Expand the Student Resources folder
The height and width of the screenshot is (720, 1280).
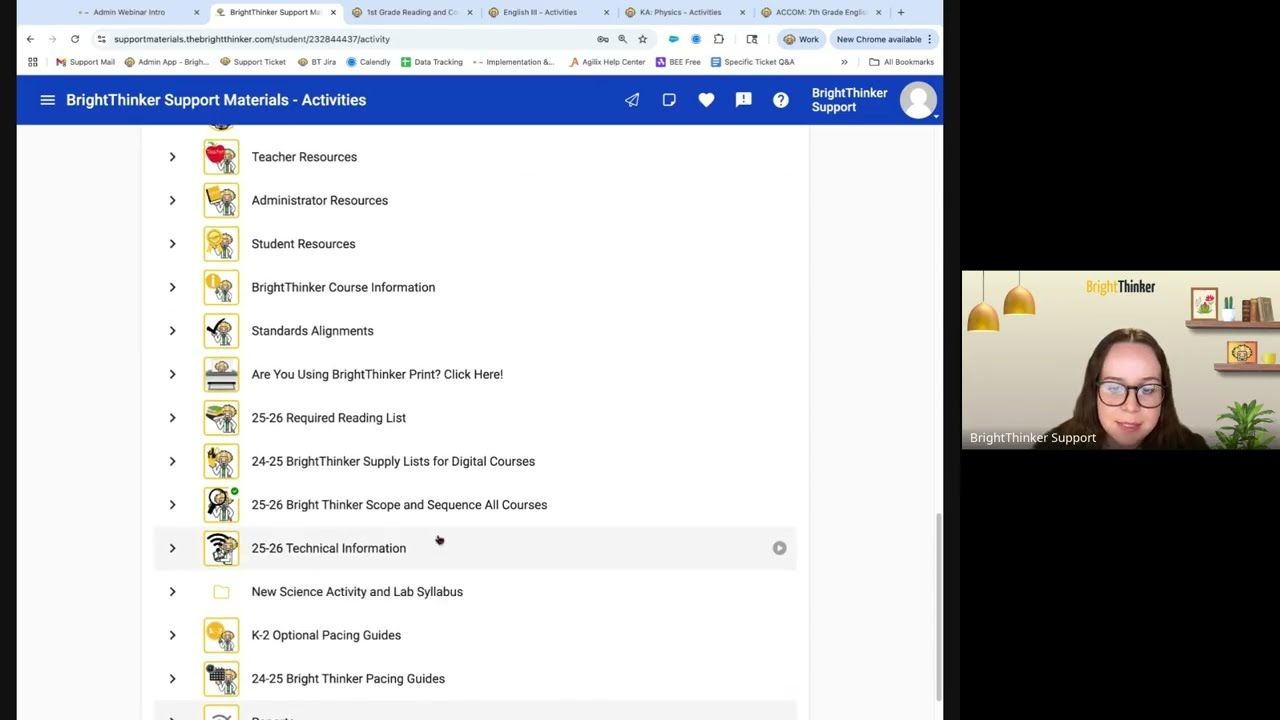172,244
